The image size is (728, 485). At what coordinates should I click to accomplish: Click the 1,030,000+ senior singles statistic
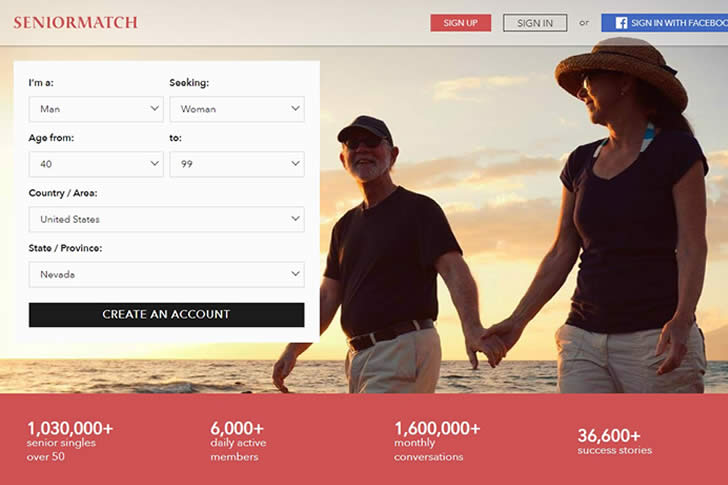coord(70,441)
